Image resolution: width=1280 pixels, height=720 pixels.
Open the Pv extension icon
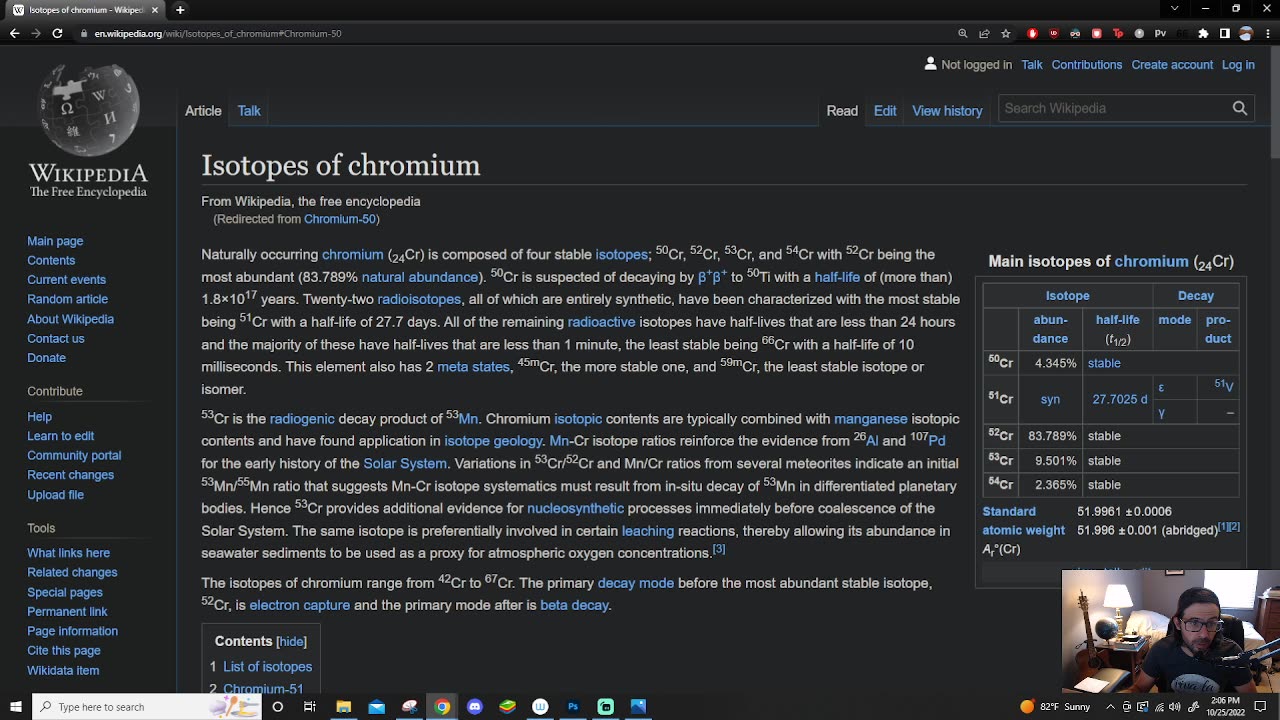click(x=1160, y=33)
